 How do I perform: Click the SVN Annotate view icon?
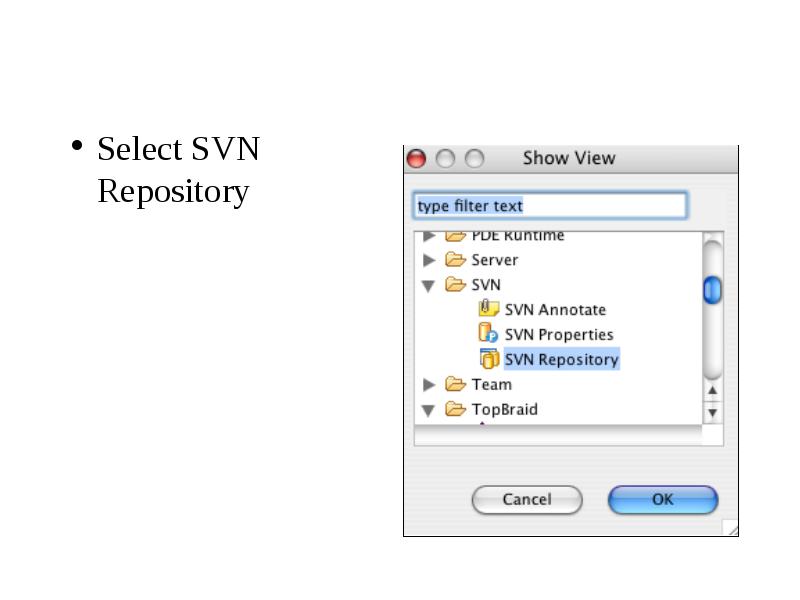pyautogui.click(x=488, y=308)
